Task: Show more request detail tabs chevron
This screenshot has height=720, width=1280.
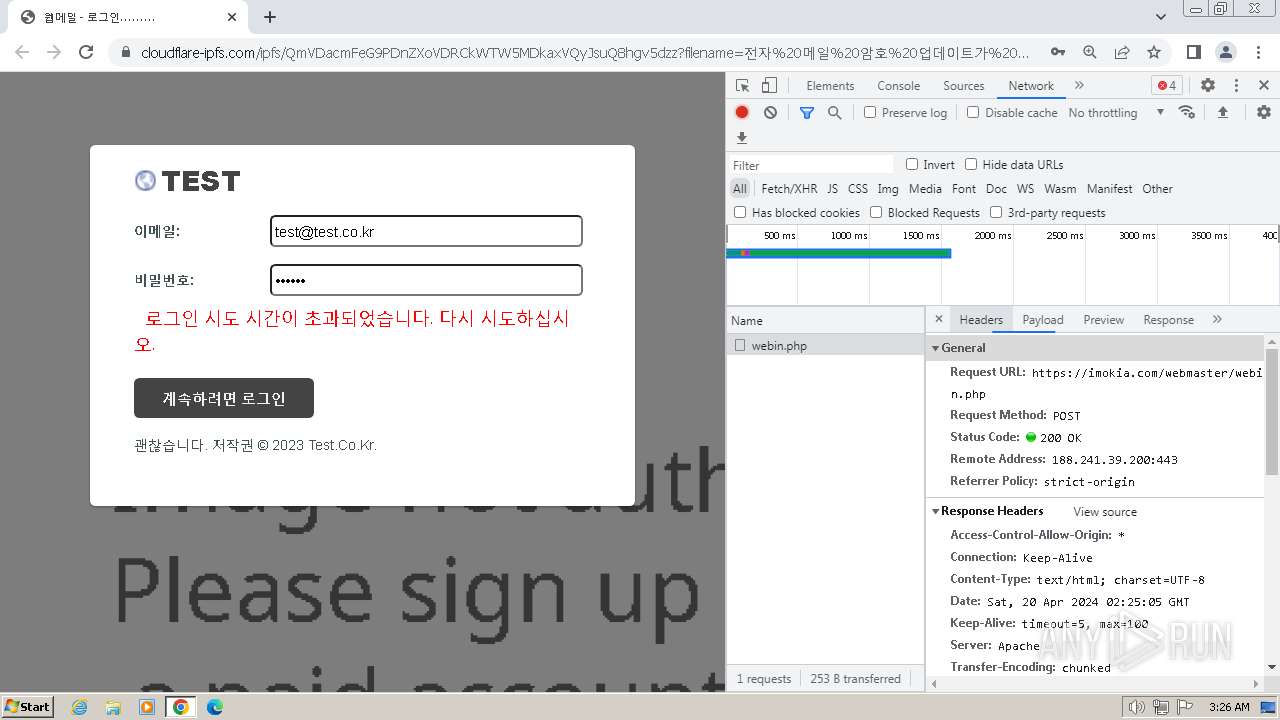Action: 1217,320
